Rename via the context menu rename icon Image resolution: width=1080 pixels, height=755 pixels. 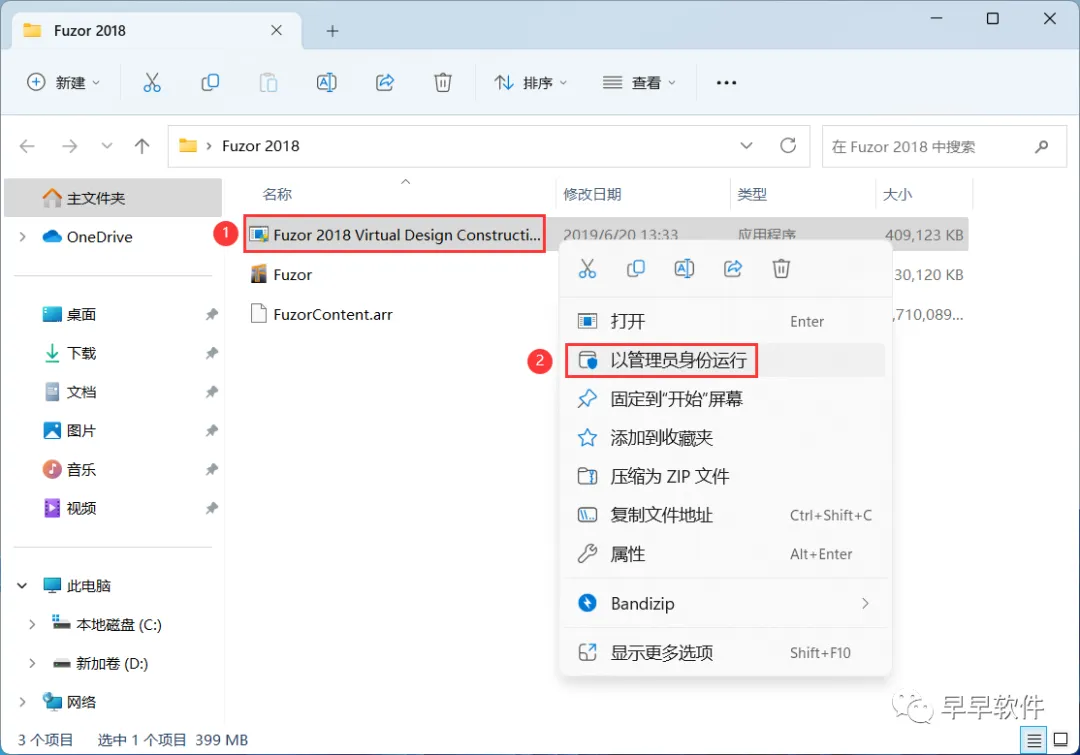(x=684, y=269)
